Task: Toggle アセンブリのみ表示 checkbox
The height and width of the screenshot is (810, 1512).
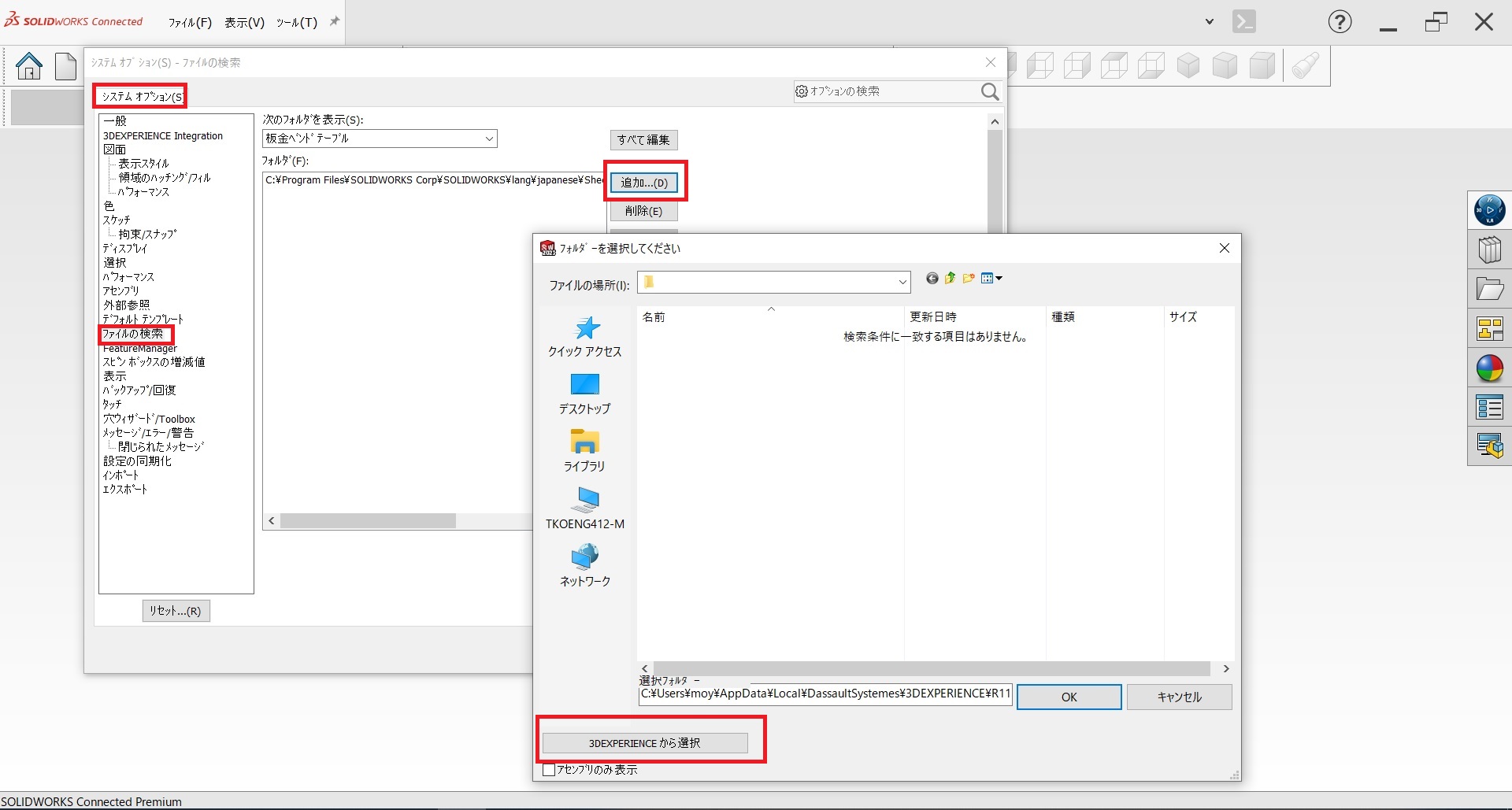Action: 549,770
